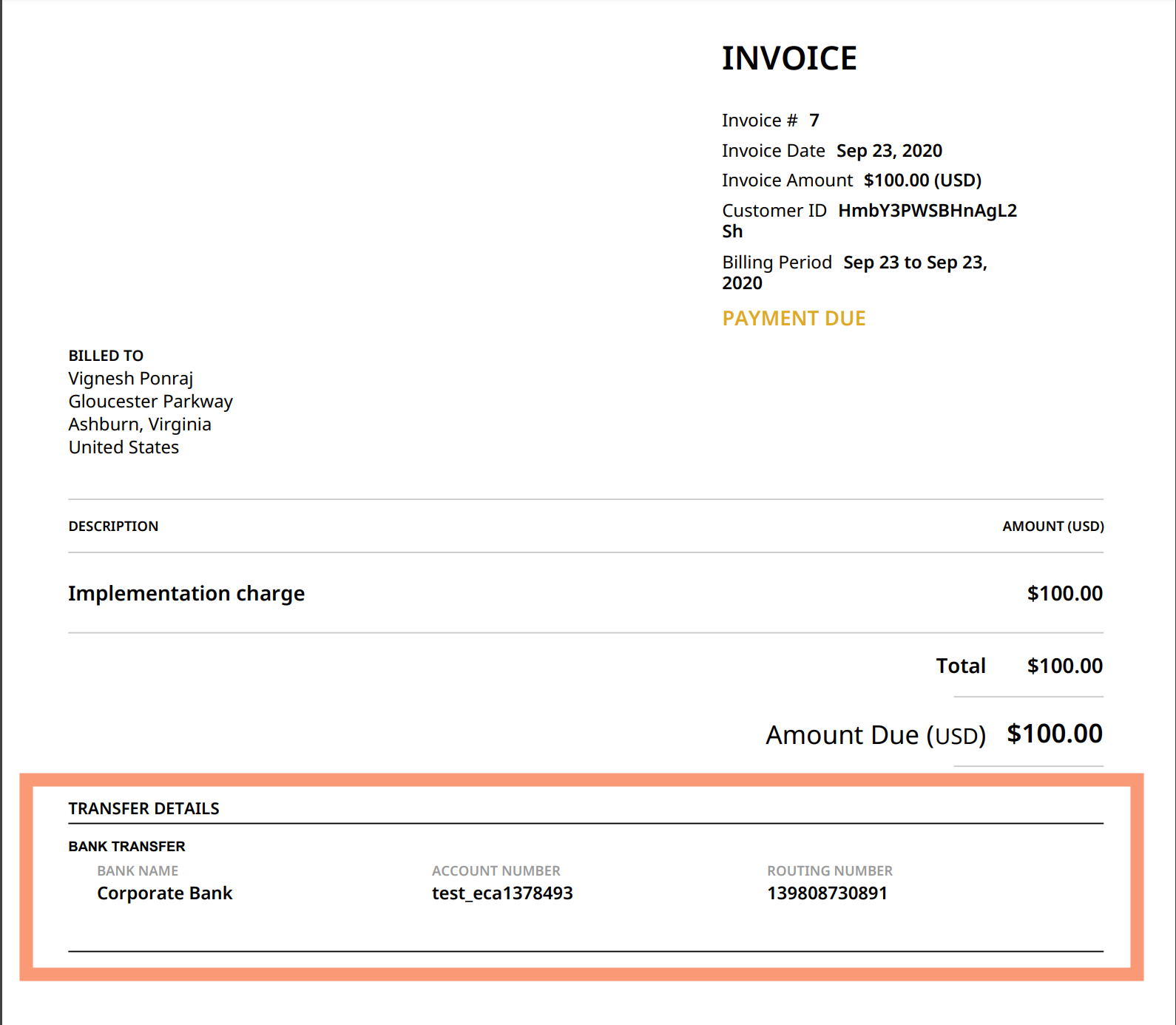Select account number test_eca1378493
Viewport: 1176px width, 1025px height.
pyautogui.click(x=502, y=893)
